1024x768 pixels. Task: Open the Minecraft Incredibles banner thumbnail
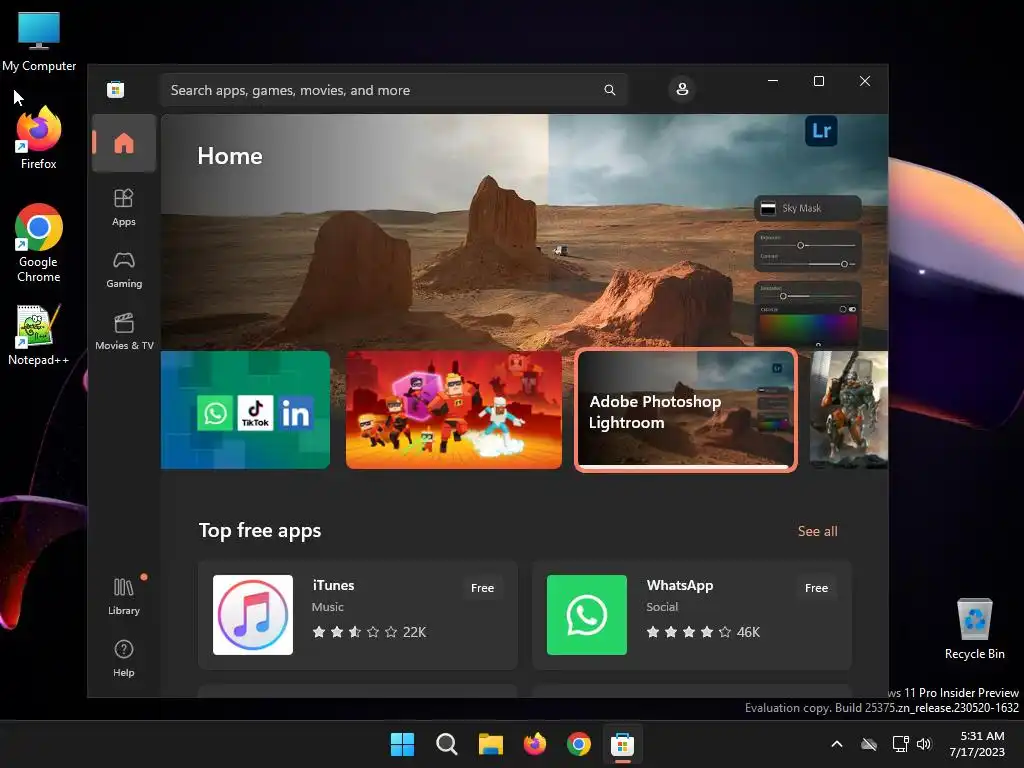[453, 410]
